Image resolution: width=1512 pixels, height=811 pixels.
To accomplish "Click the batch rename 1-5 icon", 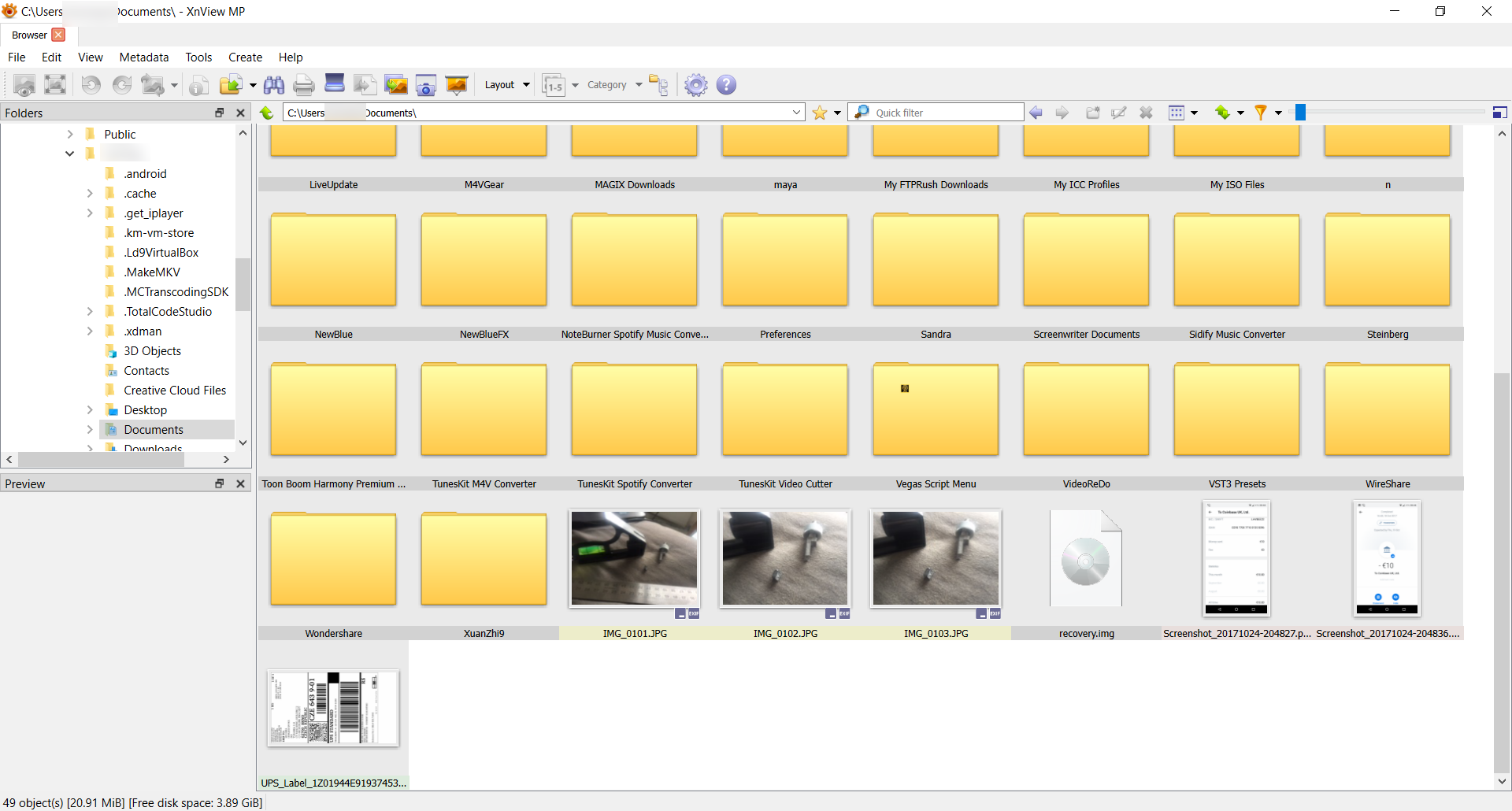I will point(554,85).
